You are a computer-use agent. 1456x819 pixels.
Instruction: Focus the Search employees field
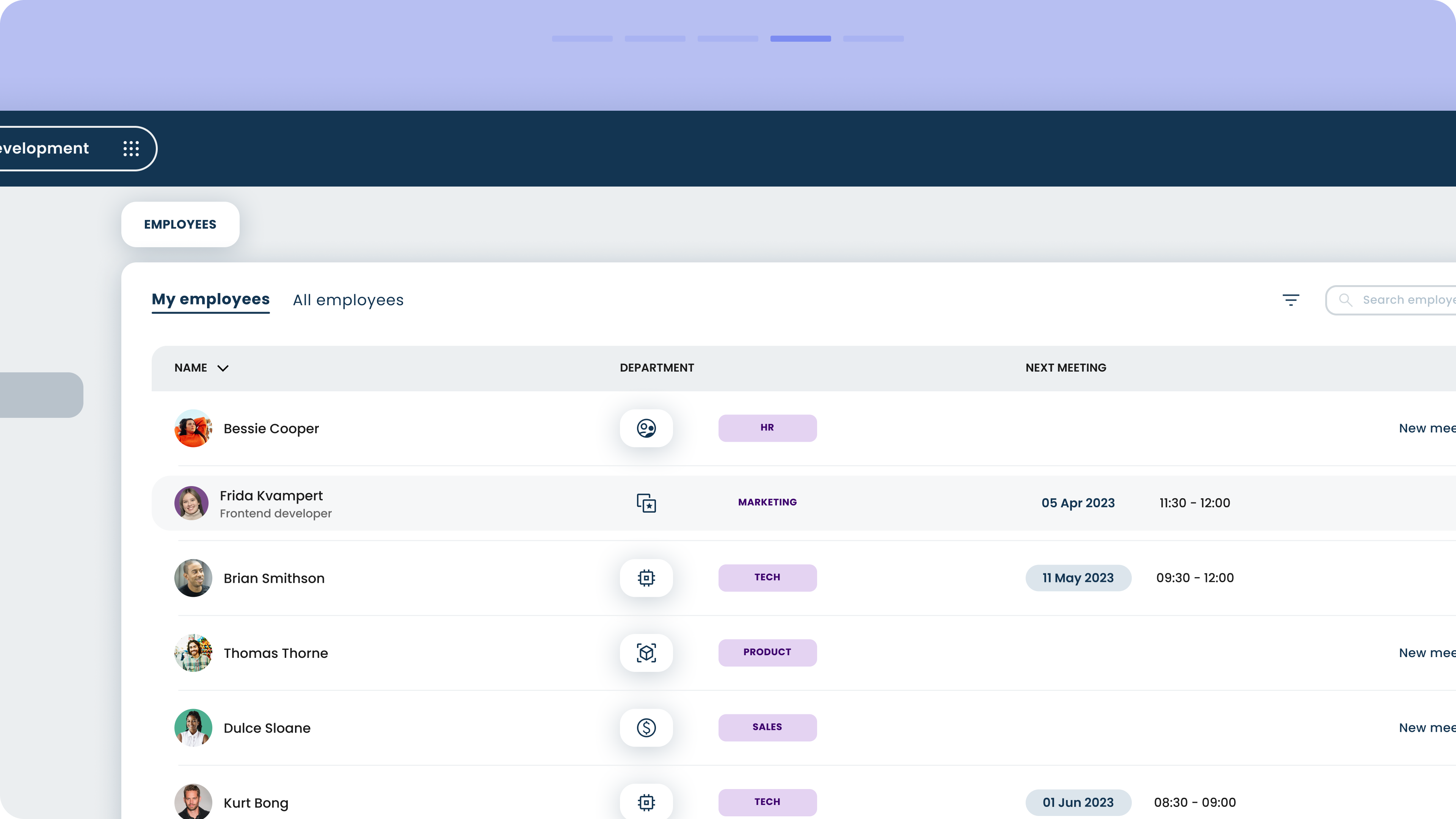1391,300
